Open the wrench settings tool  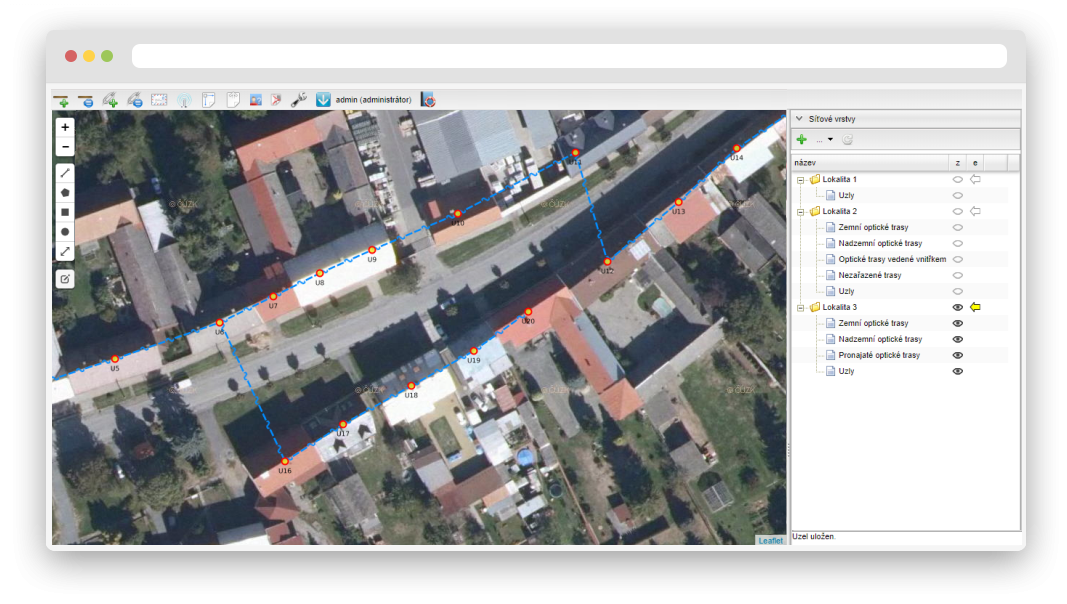tap(298, 100)
